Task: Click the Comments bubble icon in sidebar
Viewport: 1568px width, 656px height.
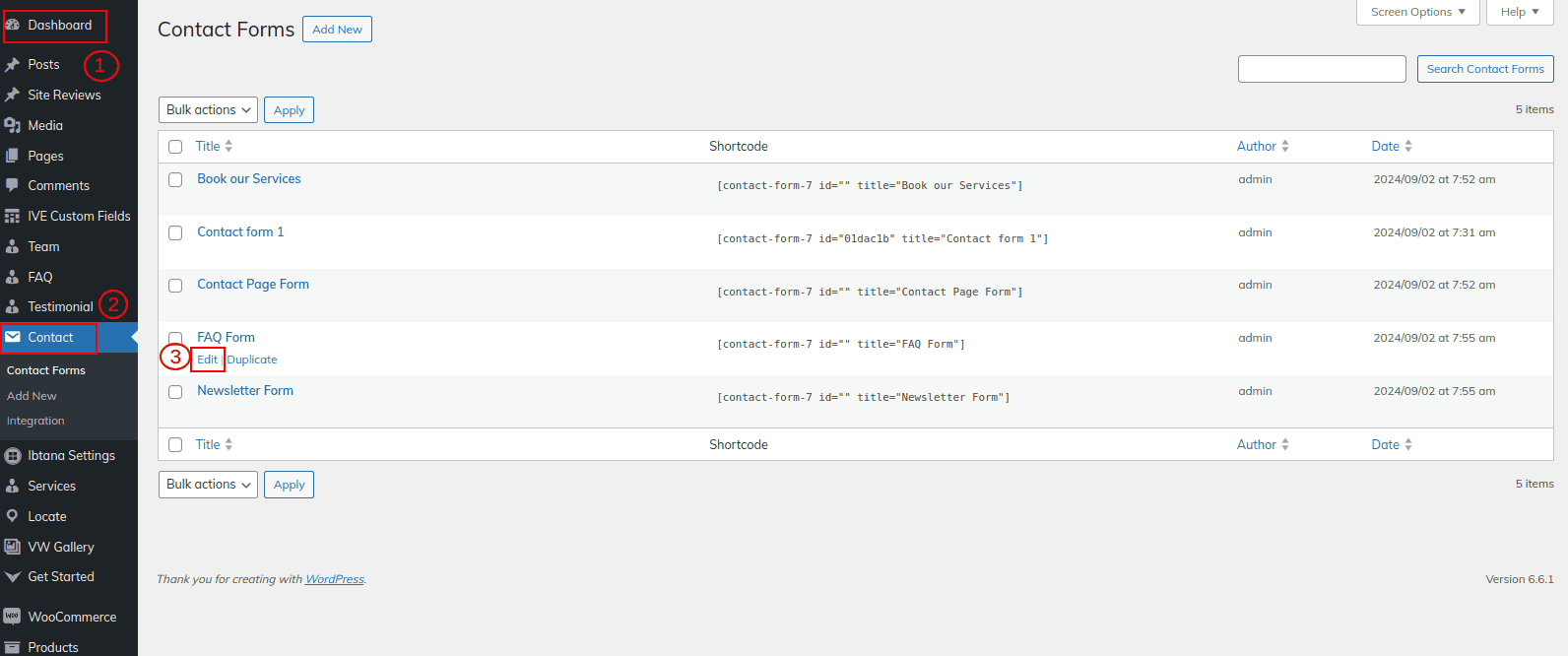Action: [x=13, y=185]
